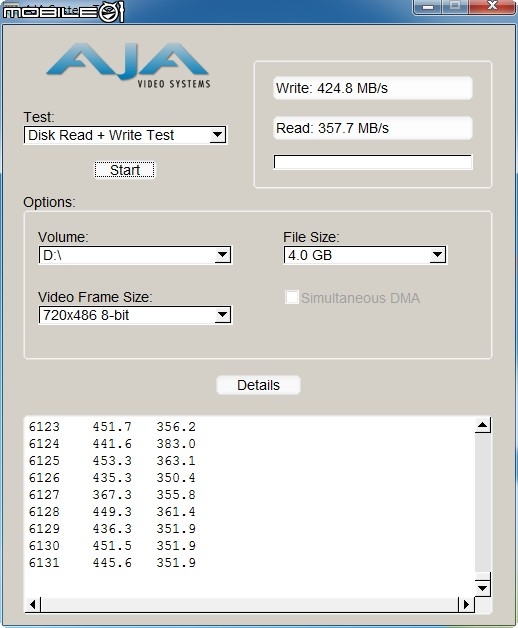The height and width of the screenshot is (628, 518).
Task: Click the Details button
Action: pos(258,385)
